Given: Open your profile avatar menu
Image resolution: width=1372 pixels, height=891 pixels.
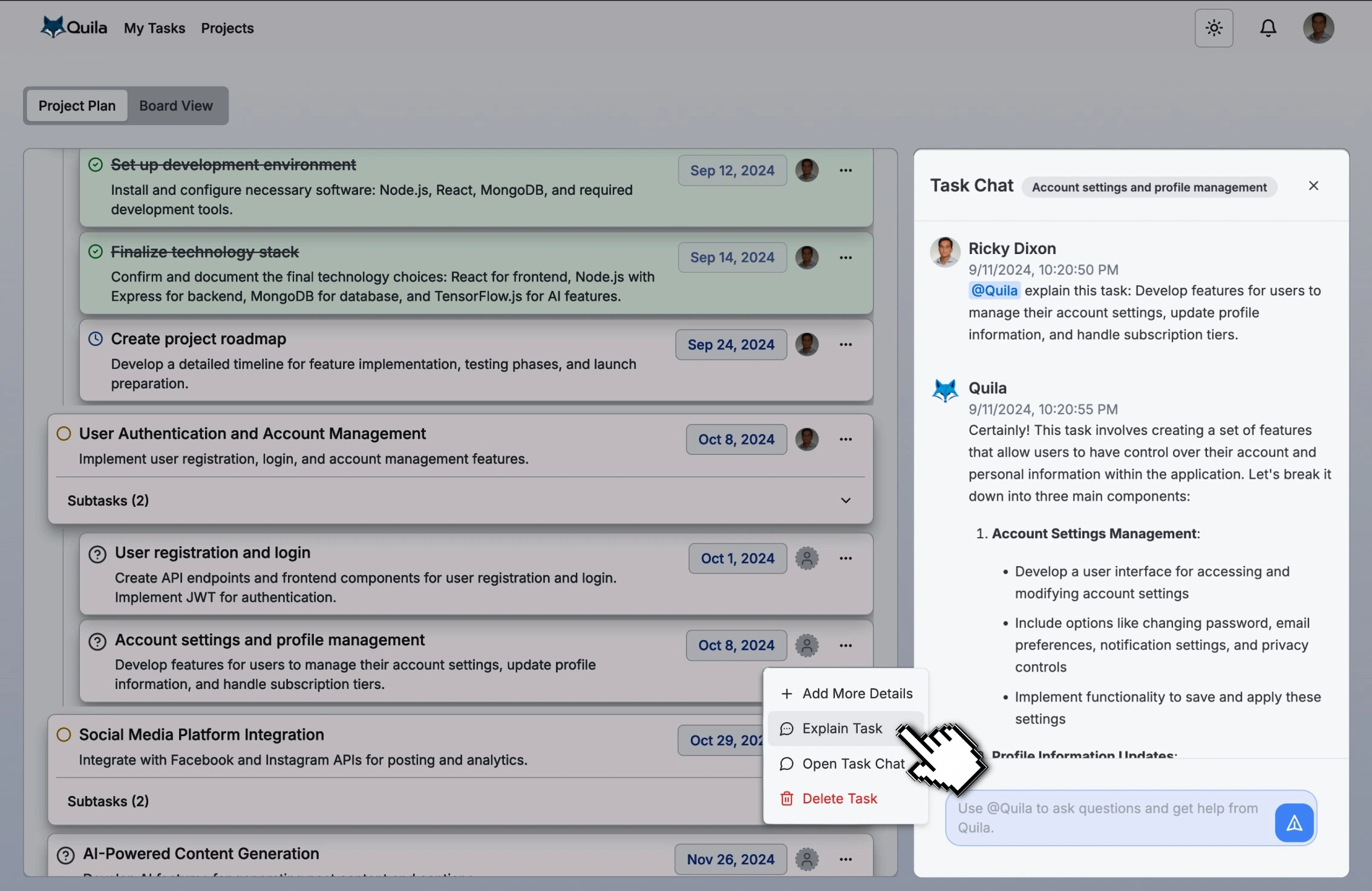Looking at the screenshot, I should [1319, 28].
